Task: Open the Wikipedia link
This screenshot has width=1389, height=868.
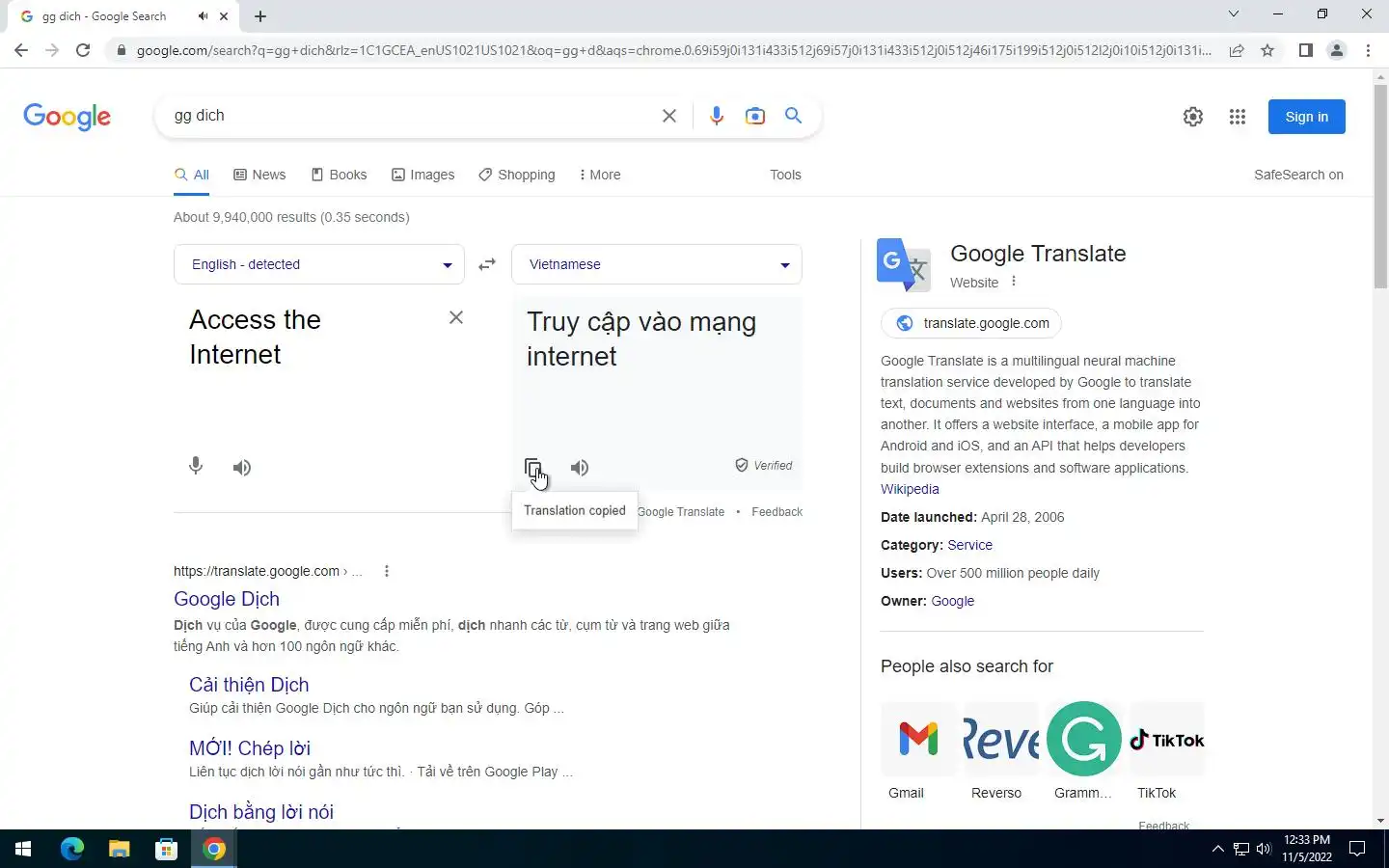Action: (910, 489)
